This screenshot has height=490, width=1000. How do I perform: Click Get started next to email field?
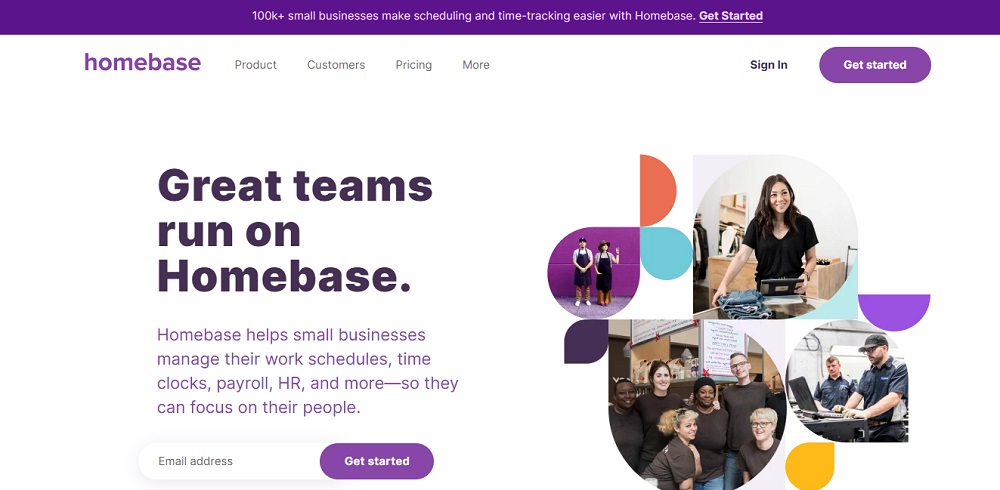[x=377, y=461]
